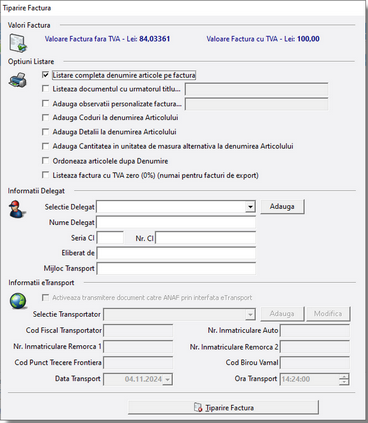
Task: Click the Nr. Inmatriculare Remorca 2 field
Action: [x=315, y=347]
